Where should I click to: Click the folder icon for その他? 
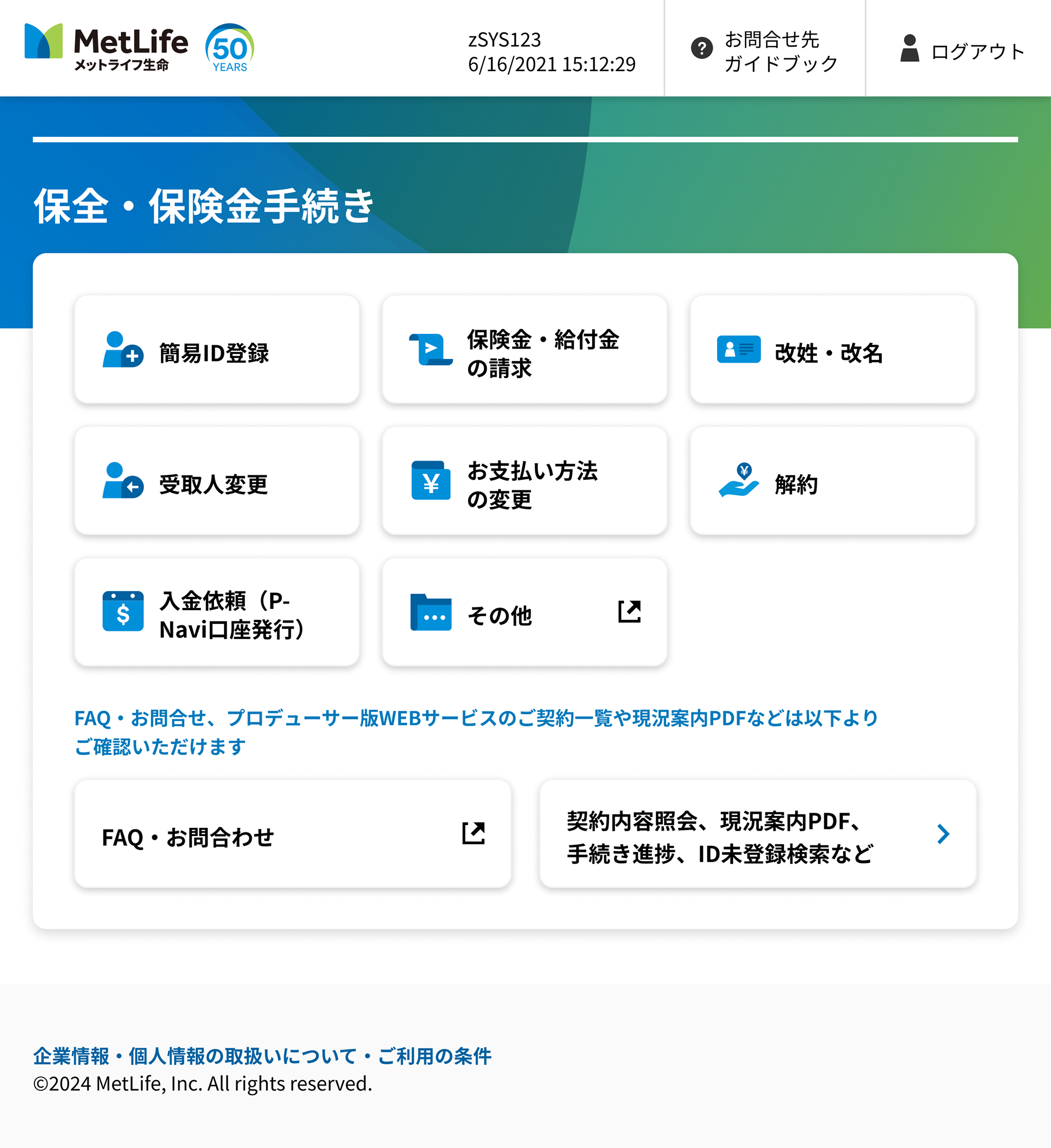coord(431,612)
